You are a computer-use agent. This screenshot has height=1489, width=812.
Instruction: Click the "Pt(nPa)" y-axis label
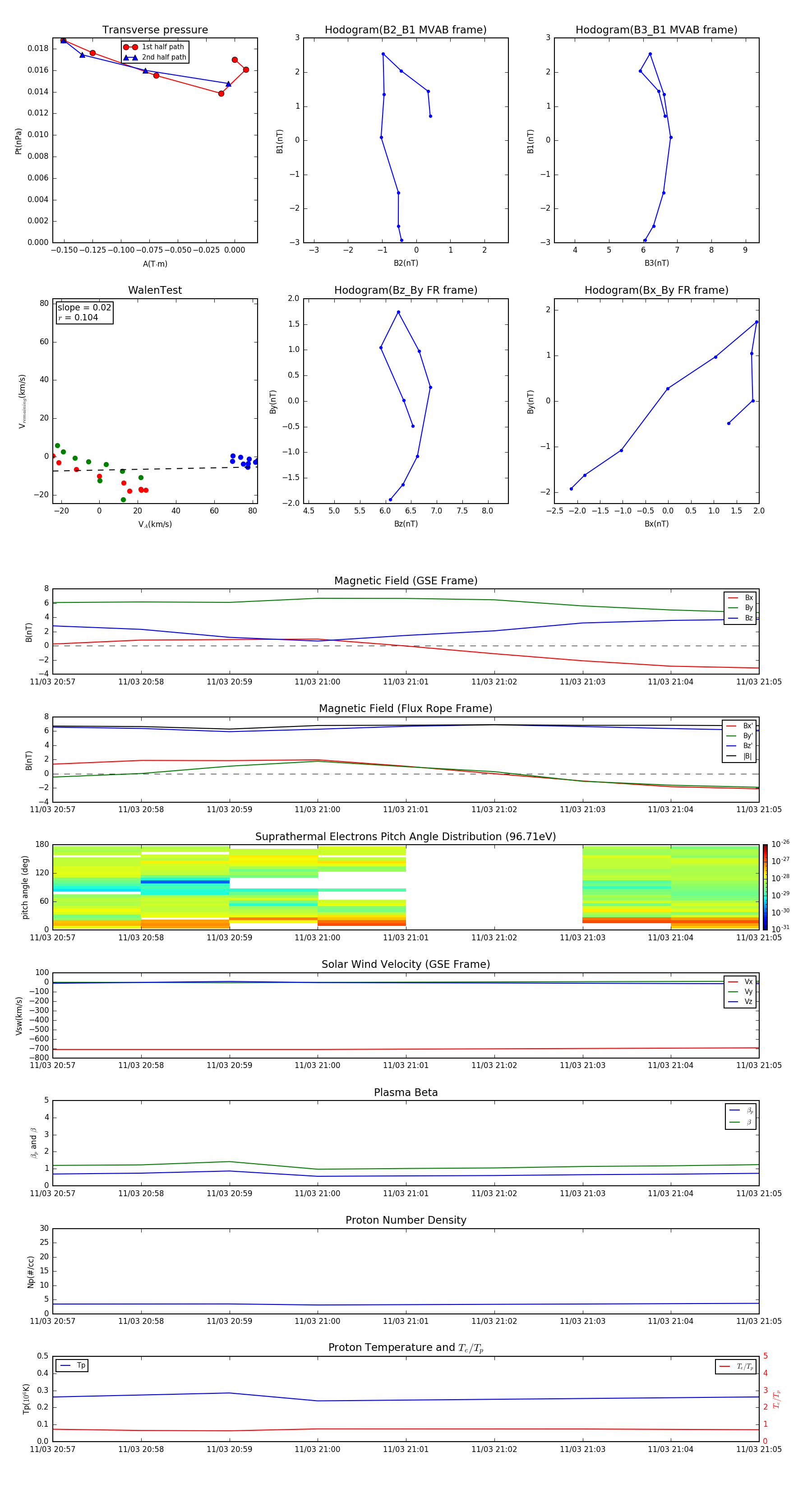(x=18, y=141)
